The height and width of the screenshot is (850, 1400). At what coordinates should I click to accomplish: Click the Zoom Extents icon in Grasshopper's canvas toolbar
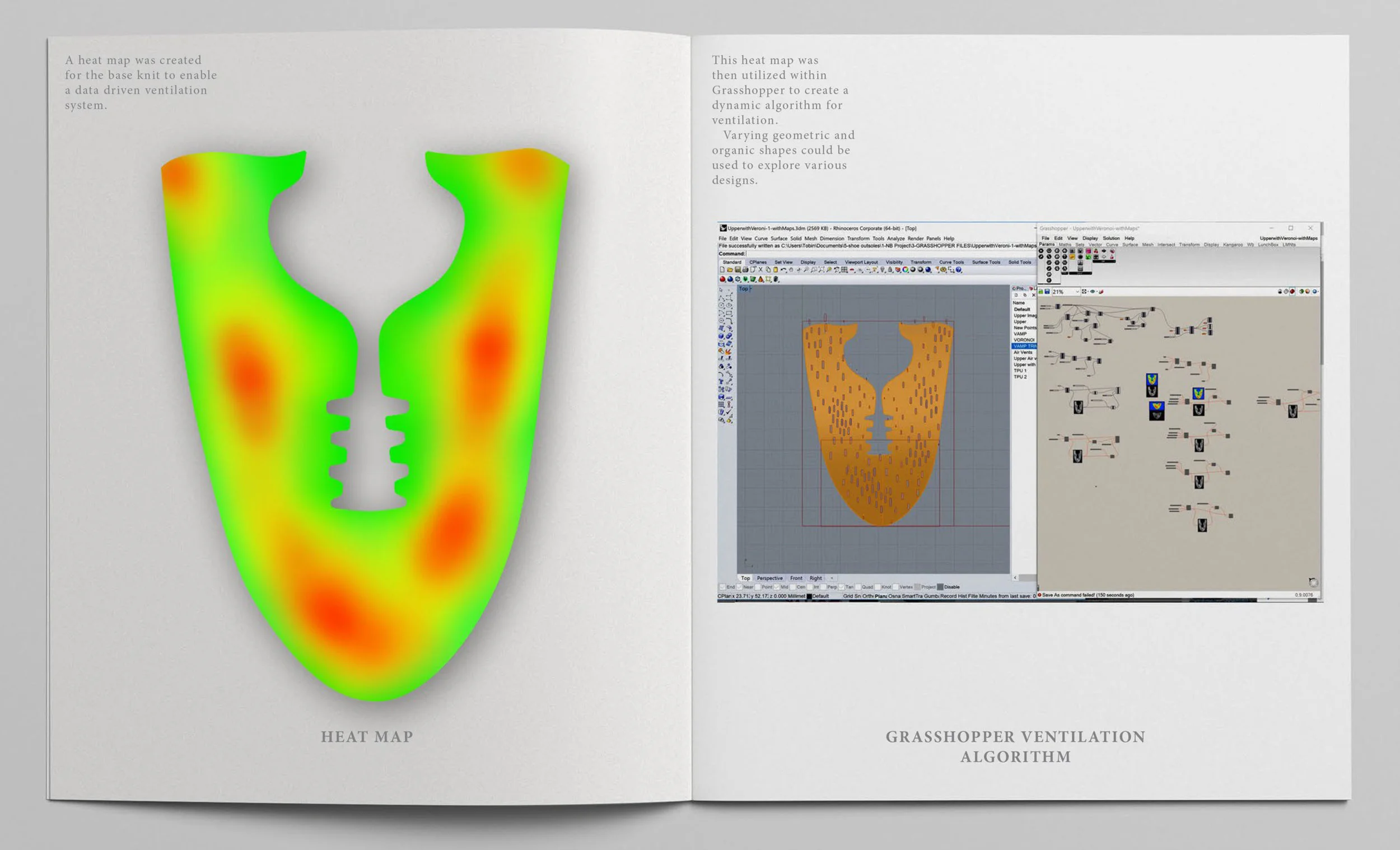pyautogui.click(x=1084, y=292)
